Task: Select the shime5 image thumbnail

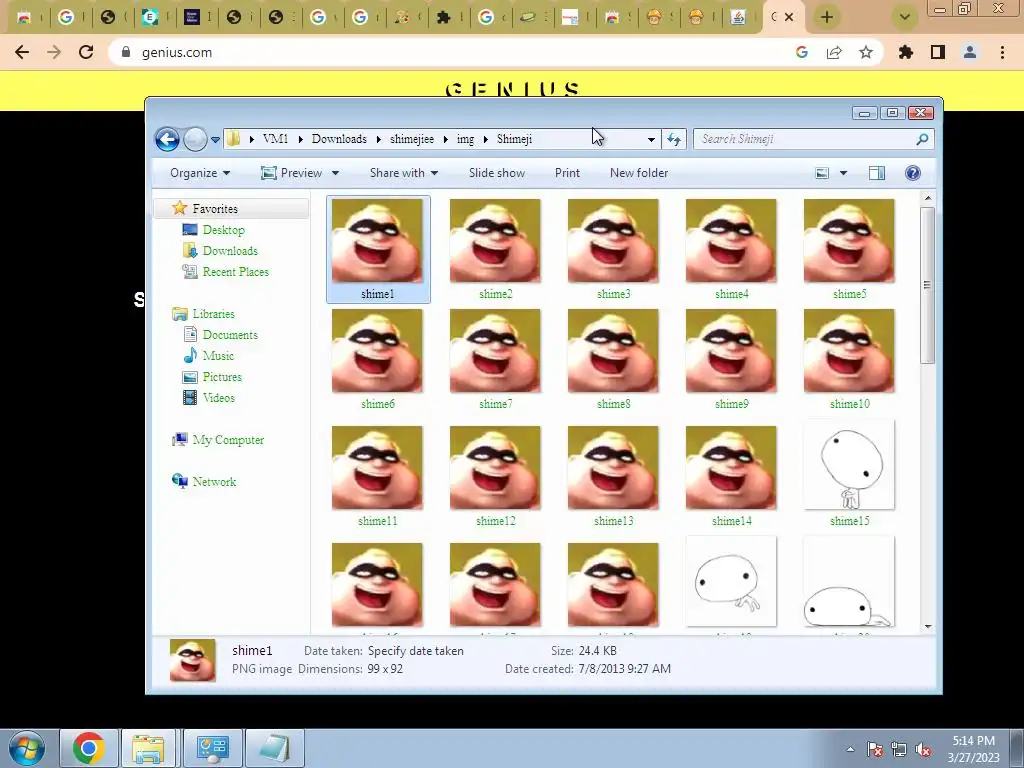Action: [849, 241]
